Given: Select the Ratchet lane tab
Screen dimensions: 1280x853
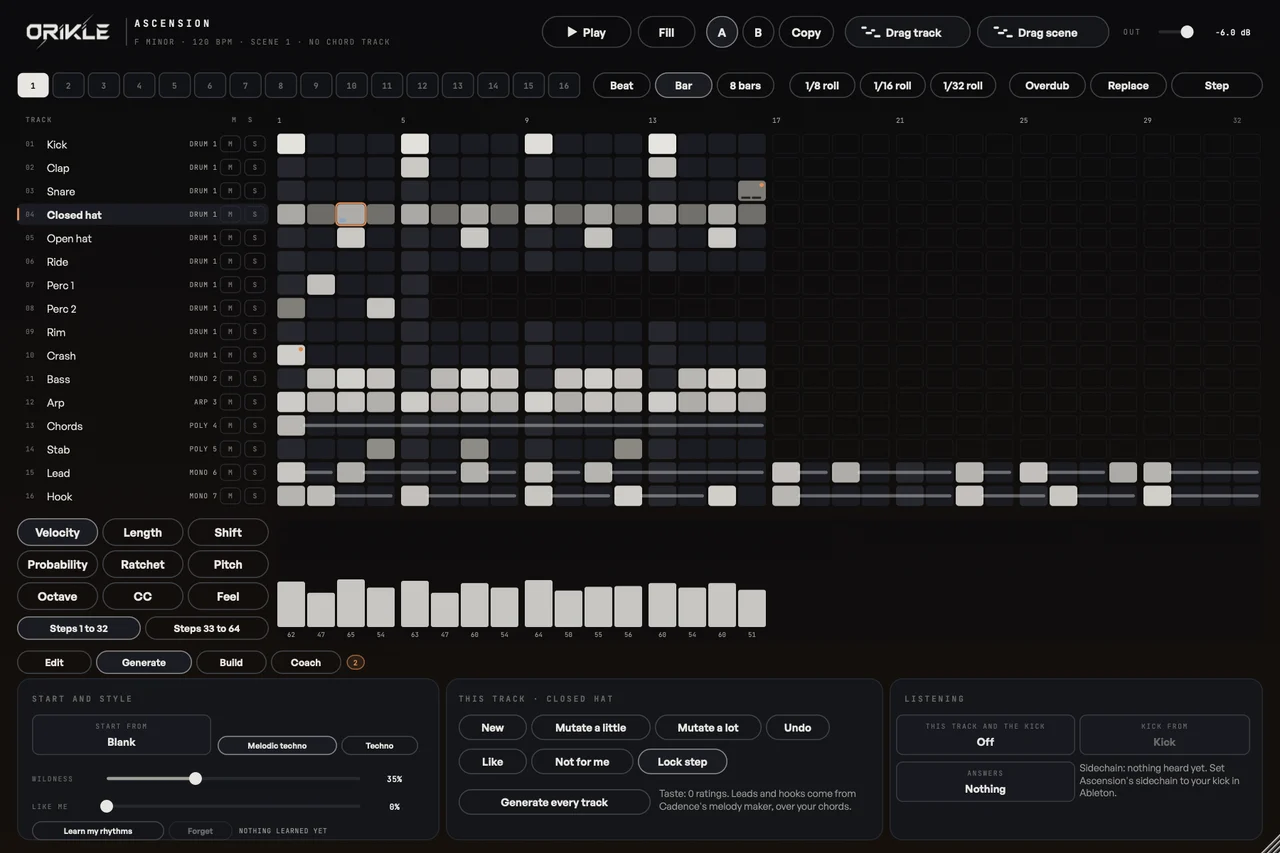Looking at the screenshot, I should (x=143, y=564).
